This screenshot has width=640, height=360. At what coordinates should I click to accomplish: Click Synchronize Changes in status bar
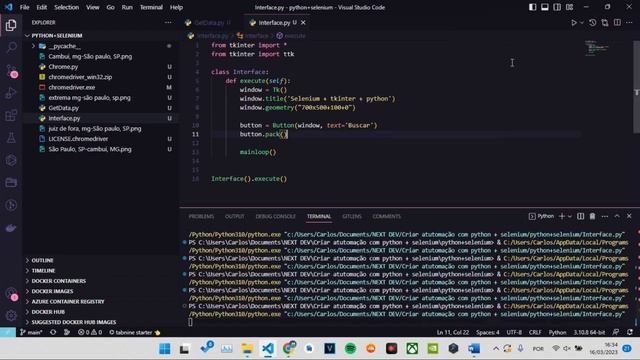pyautogui.click(x=53, y=332)
